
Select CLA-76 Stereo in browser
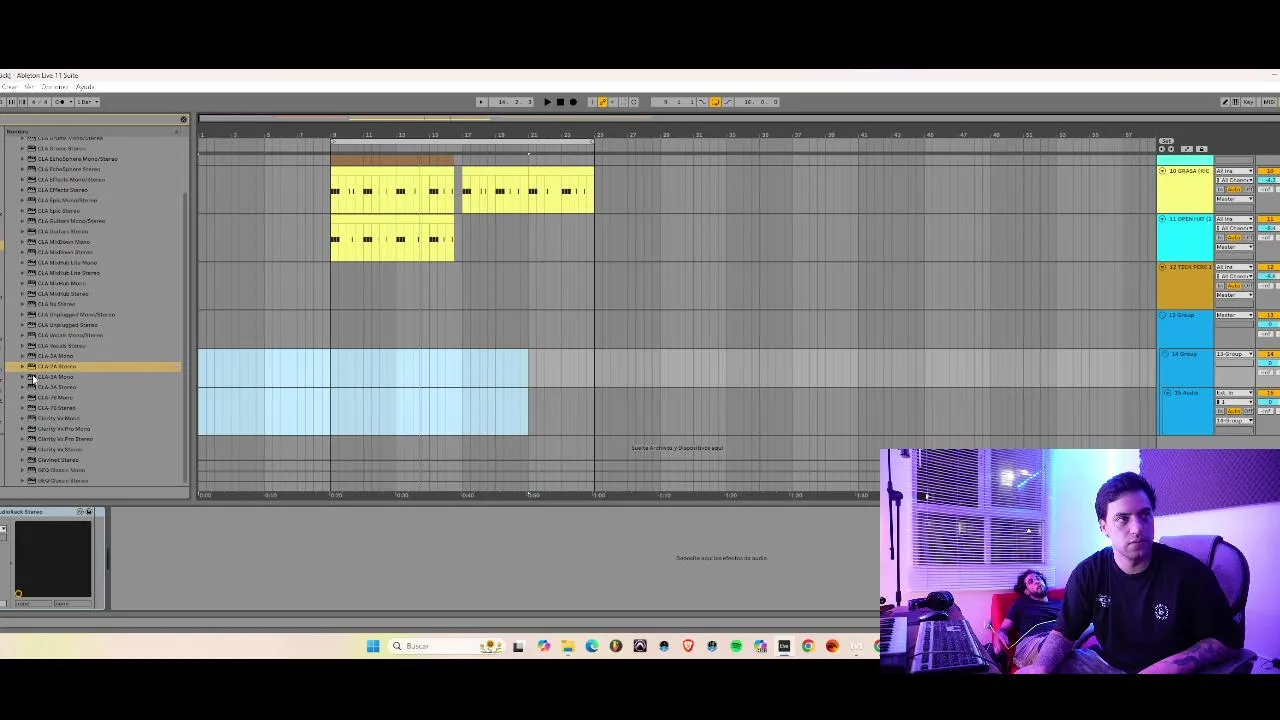point(56,408)
